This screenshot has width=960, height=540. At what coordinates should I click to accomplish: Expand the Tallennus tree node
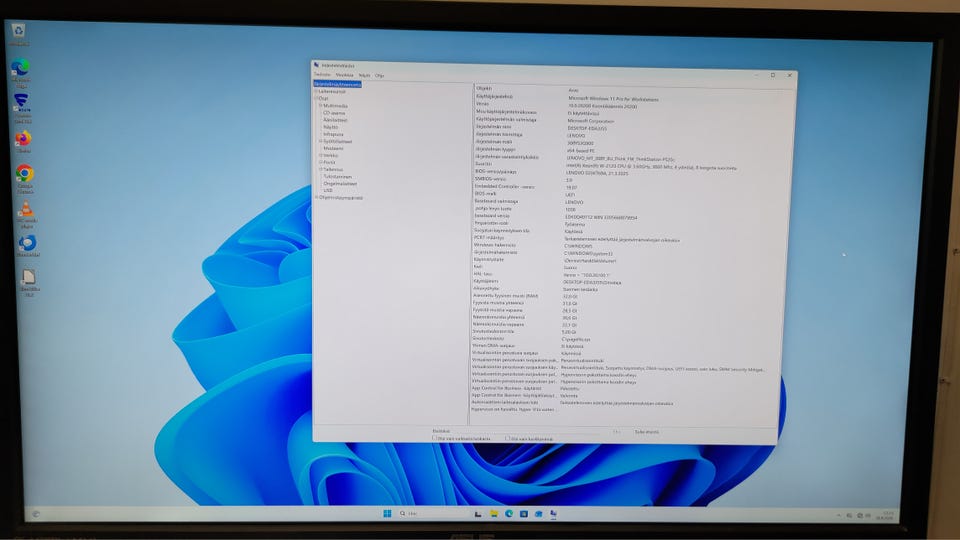point(320,170)
